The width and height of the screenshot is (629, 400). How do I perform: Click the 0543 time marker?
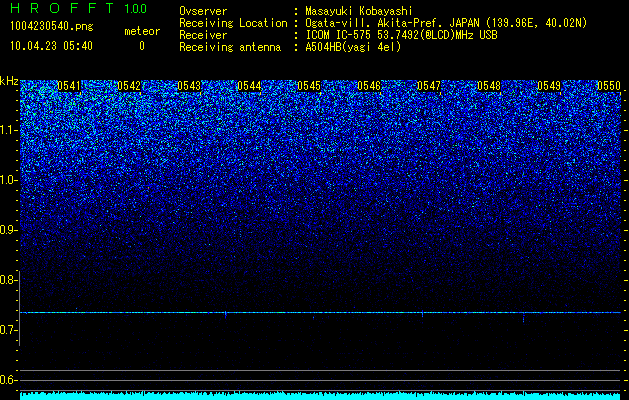189,86
